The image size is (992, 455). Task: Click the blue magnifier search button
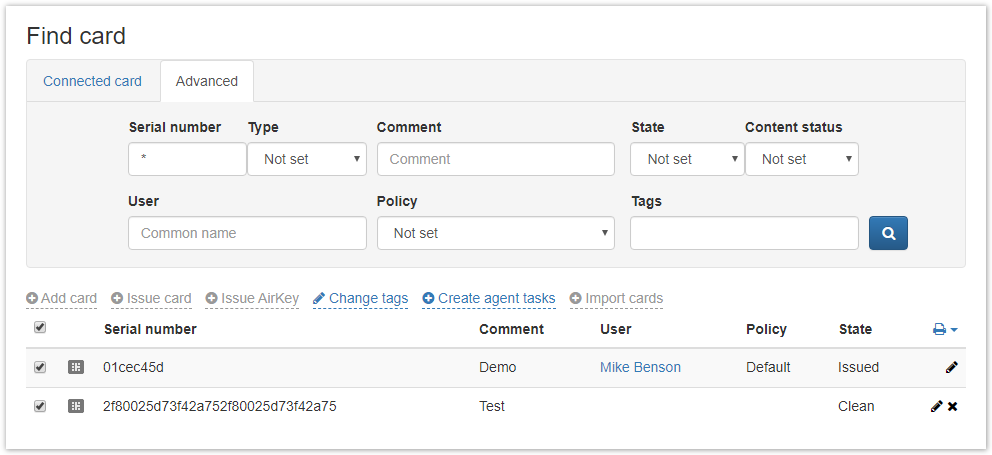(888, 233)
